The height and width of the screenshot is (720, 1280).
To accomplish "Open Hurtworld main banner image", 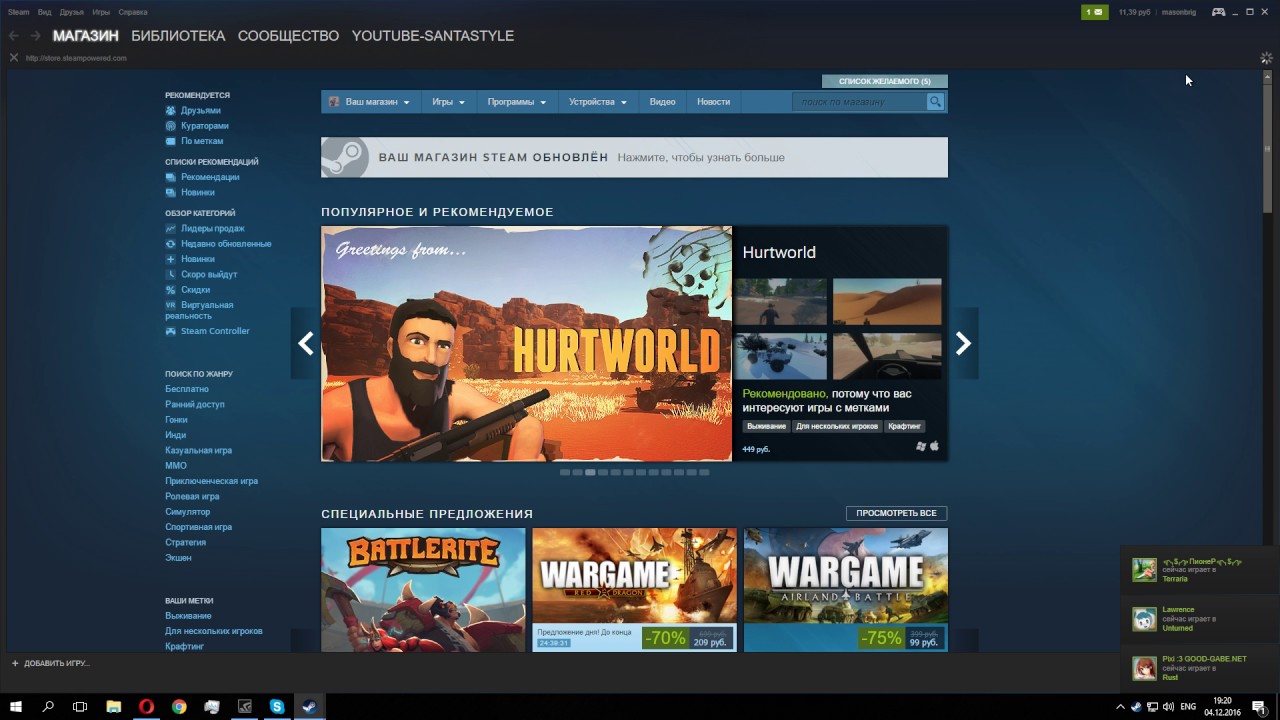I will [526, 344].
